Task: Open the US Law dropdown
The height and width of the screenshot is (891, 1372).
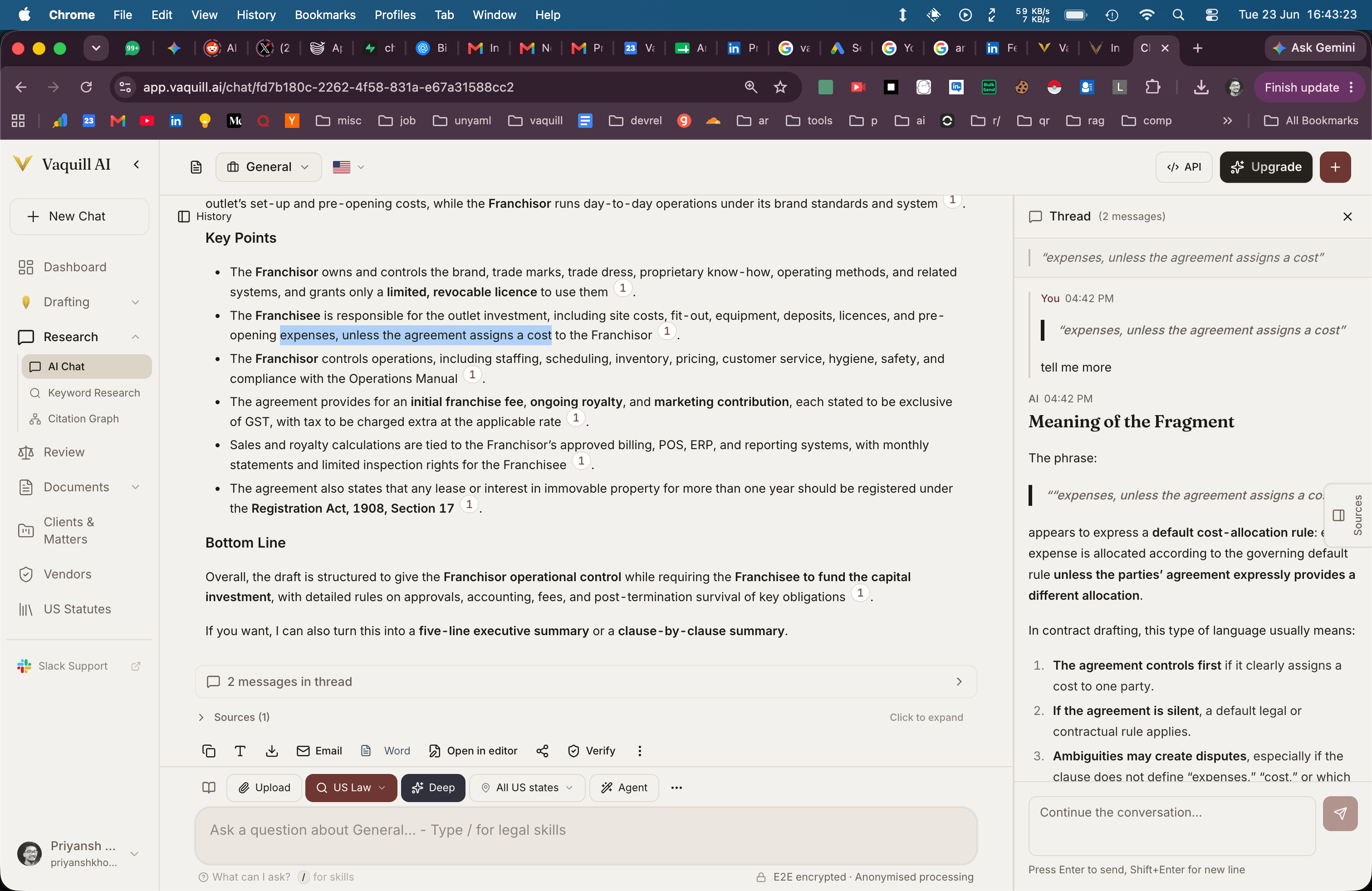Action: click(x=351, y=787)
